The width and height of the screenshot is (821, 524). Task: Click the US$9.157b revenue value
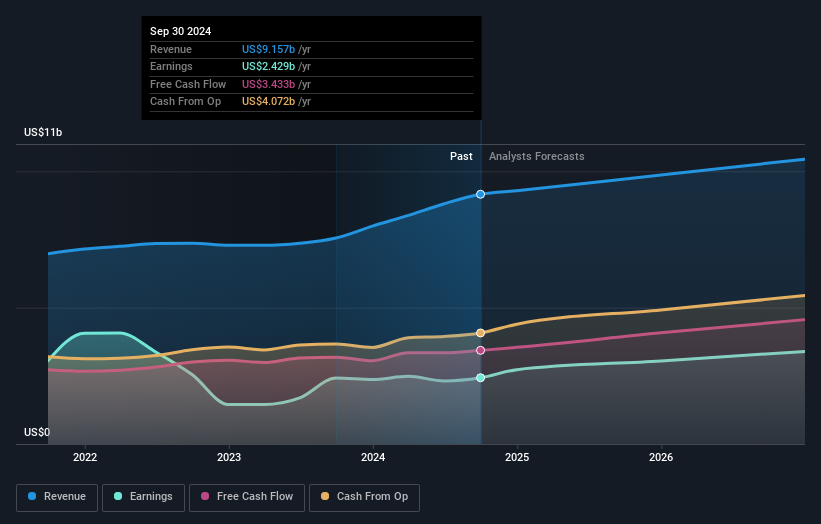268,49
